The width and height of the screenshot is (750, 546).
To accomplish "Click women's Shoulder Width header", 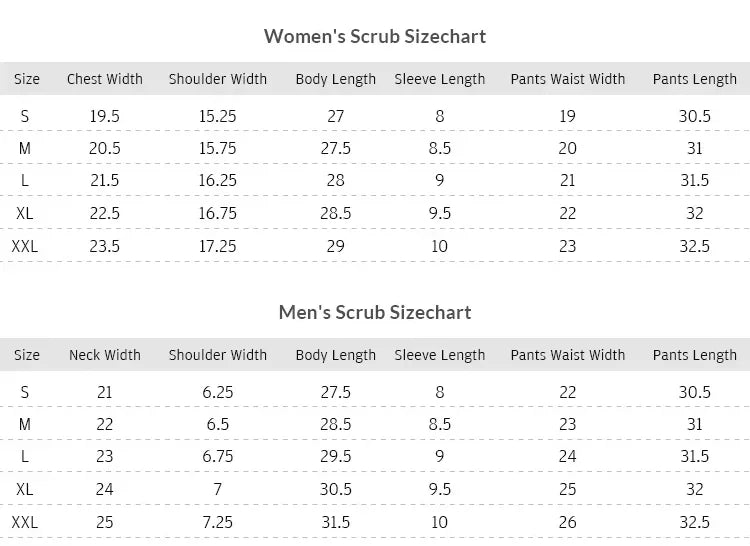I will pyautogui.click(x=218, y=79).
